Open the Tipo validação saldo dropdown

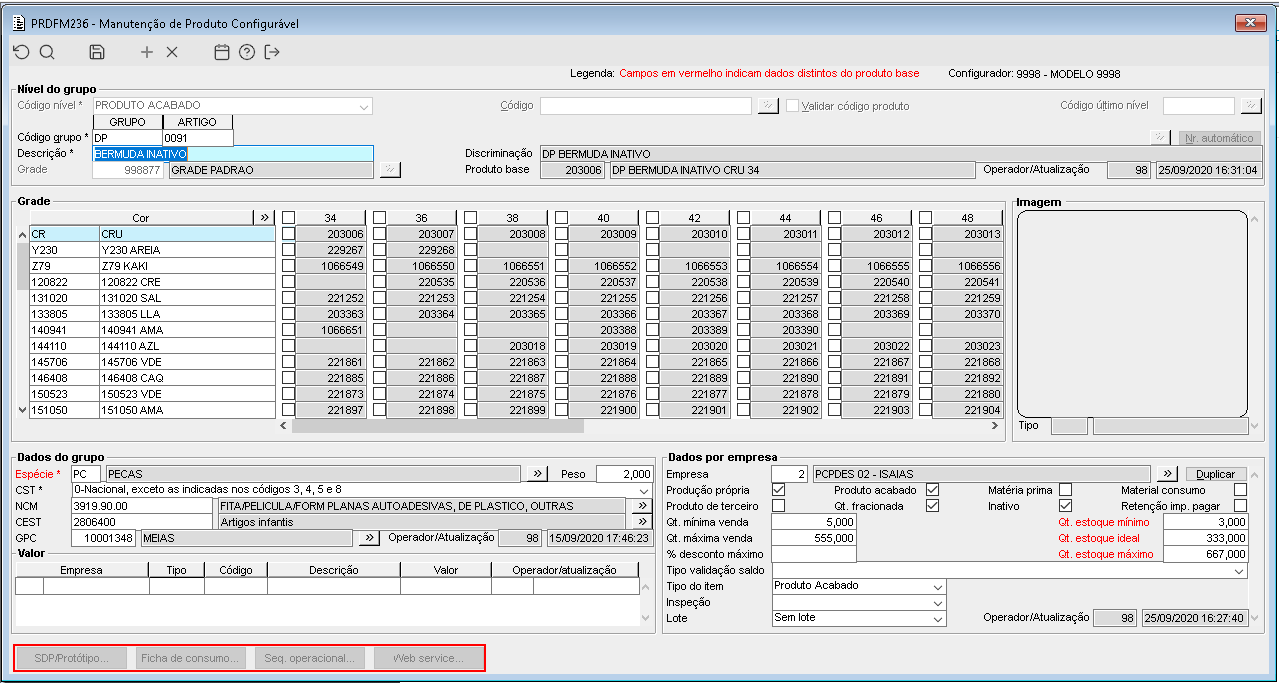tap(1239, 570)
